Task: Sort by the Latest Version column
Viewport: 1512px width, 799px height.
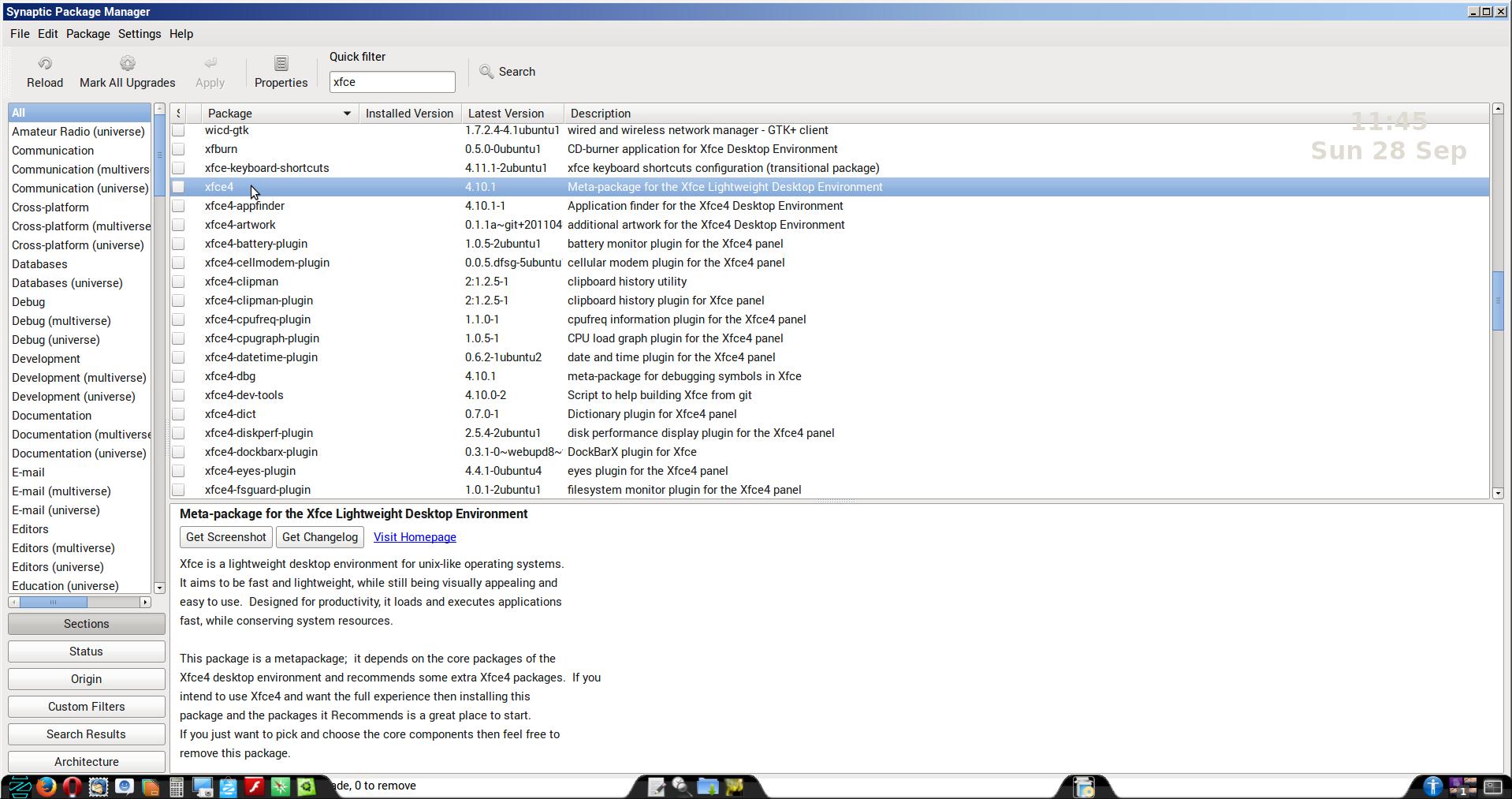Action: tap(512, 114)
